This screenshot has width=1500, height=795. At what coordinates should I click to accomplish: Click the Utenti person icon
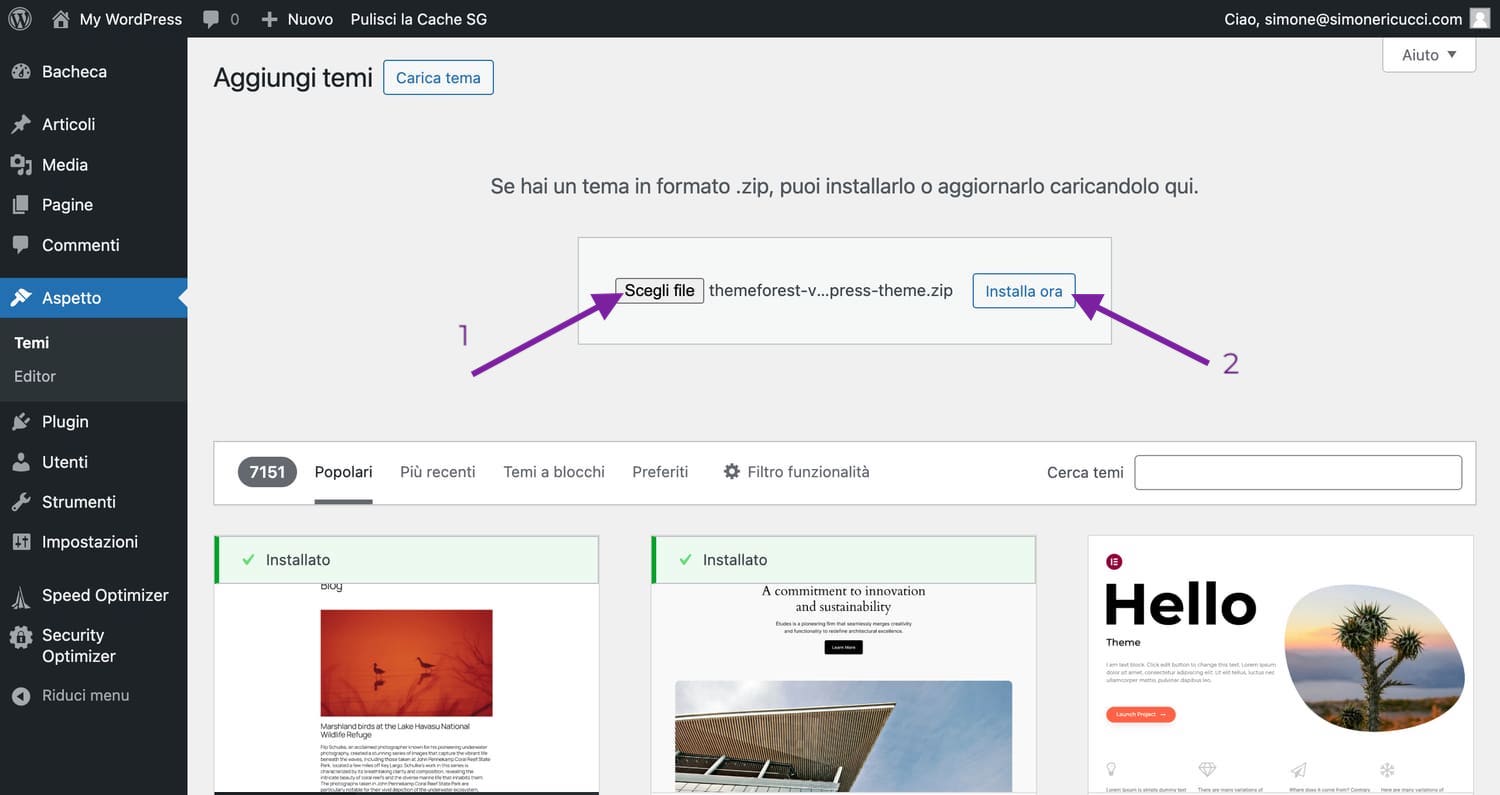21,462
